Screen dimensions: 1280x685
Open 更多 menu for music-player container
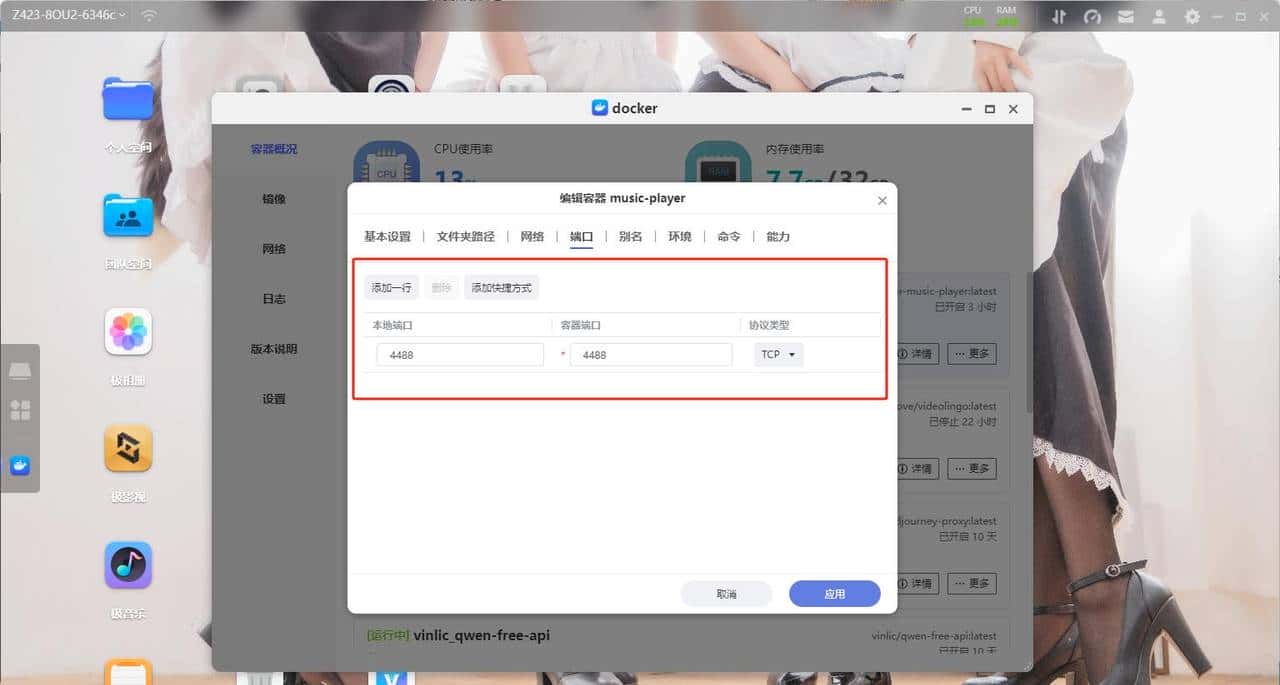point(971,353)
